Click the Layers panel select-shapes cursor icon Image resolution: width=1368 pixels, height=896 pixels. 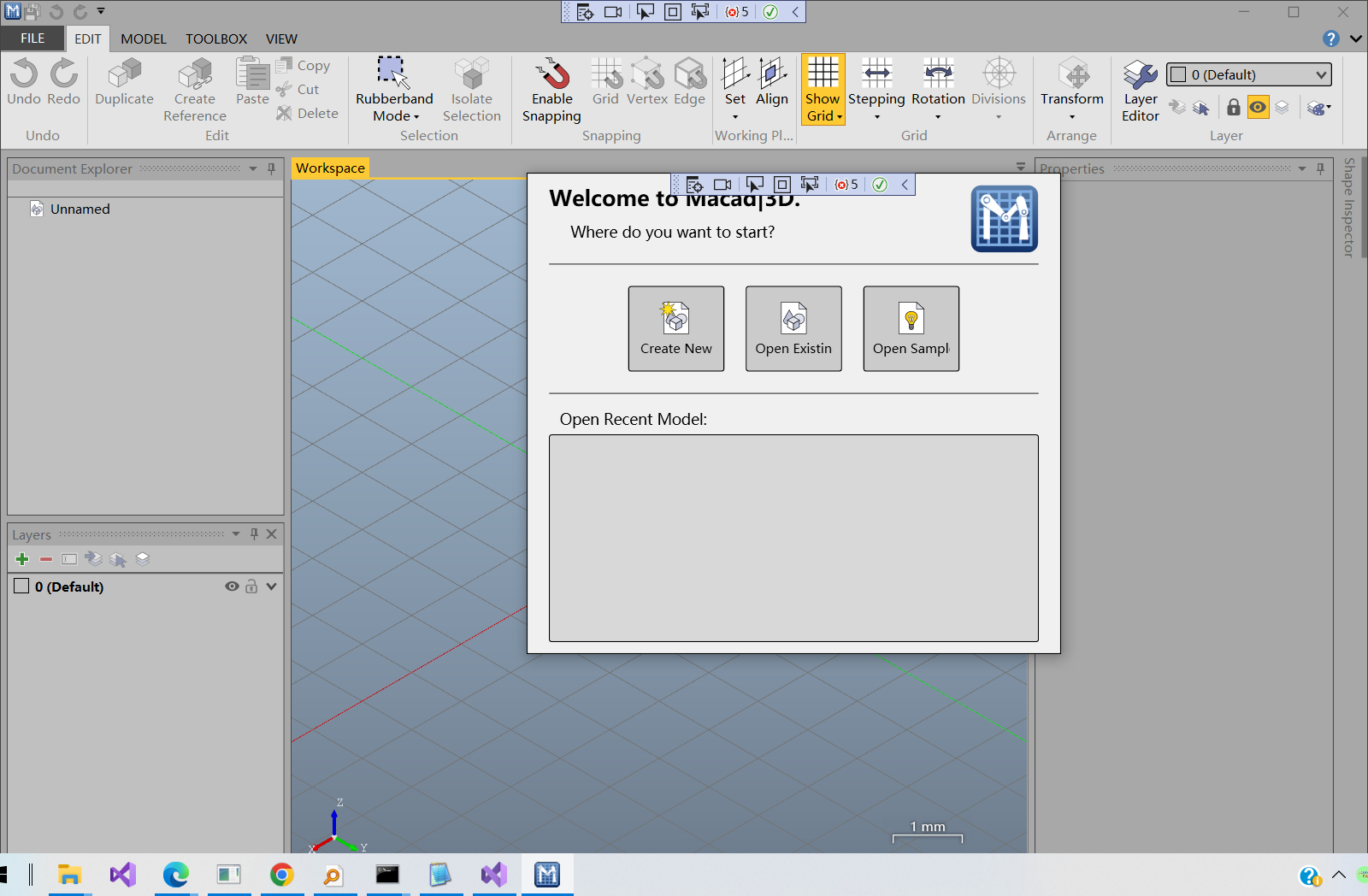click(x=117, y=559)
